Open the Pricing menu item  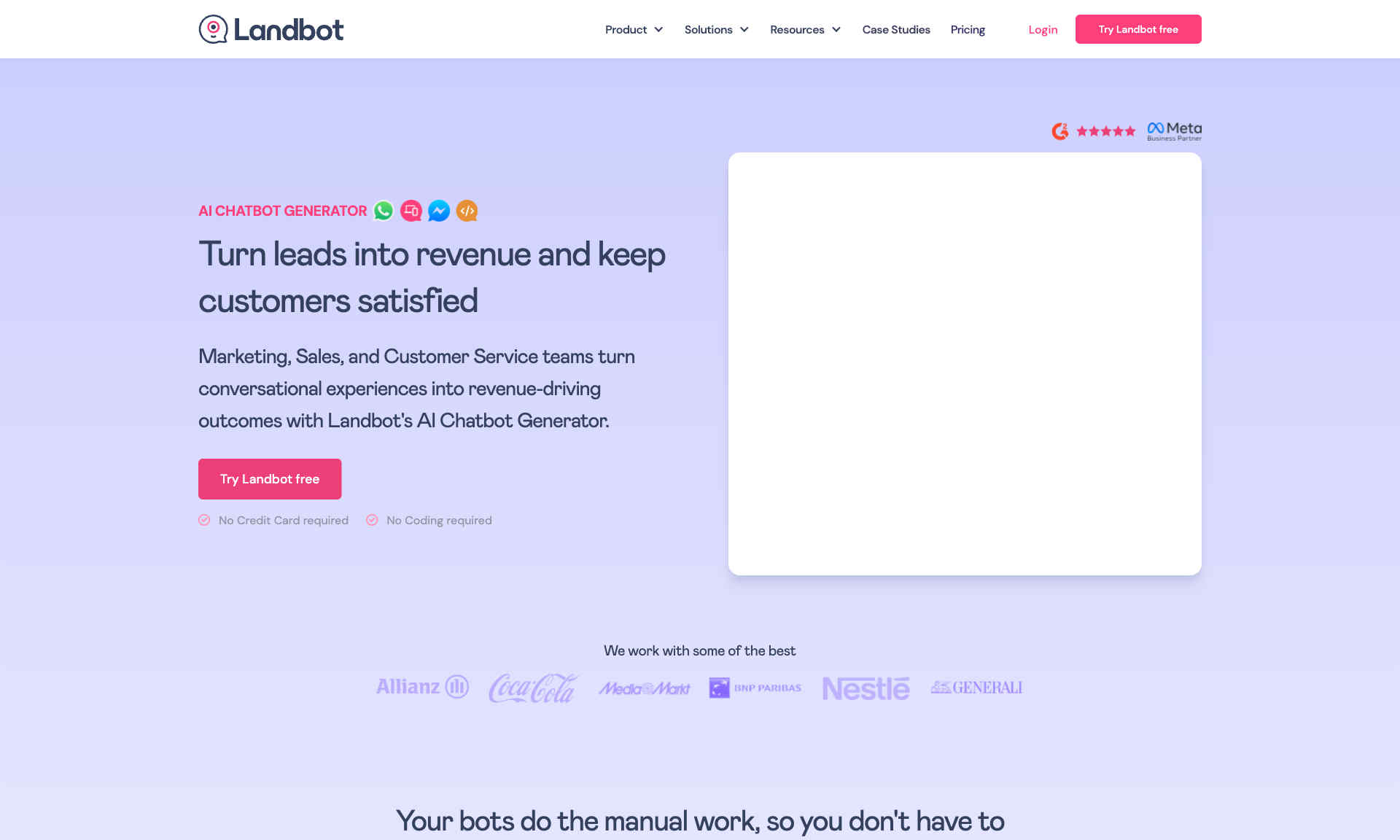point(967,29)
